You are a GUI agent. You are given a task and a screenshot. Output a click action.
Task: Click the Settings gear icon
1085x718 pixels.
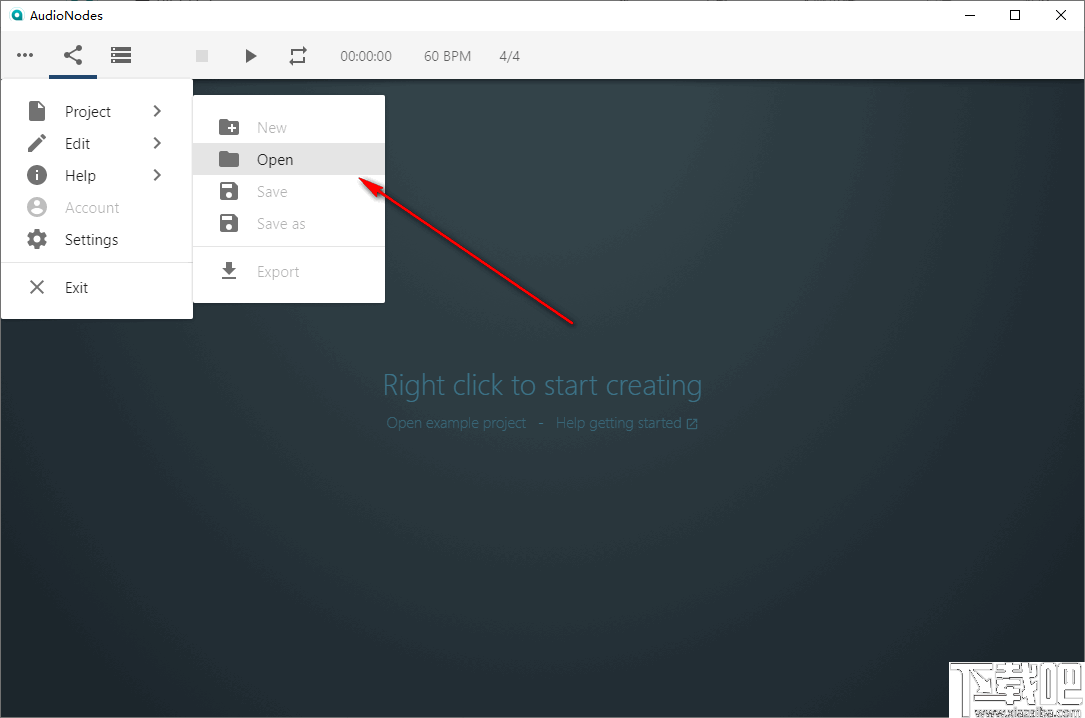(37, 239)
